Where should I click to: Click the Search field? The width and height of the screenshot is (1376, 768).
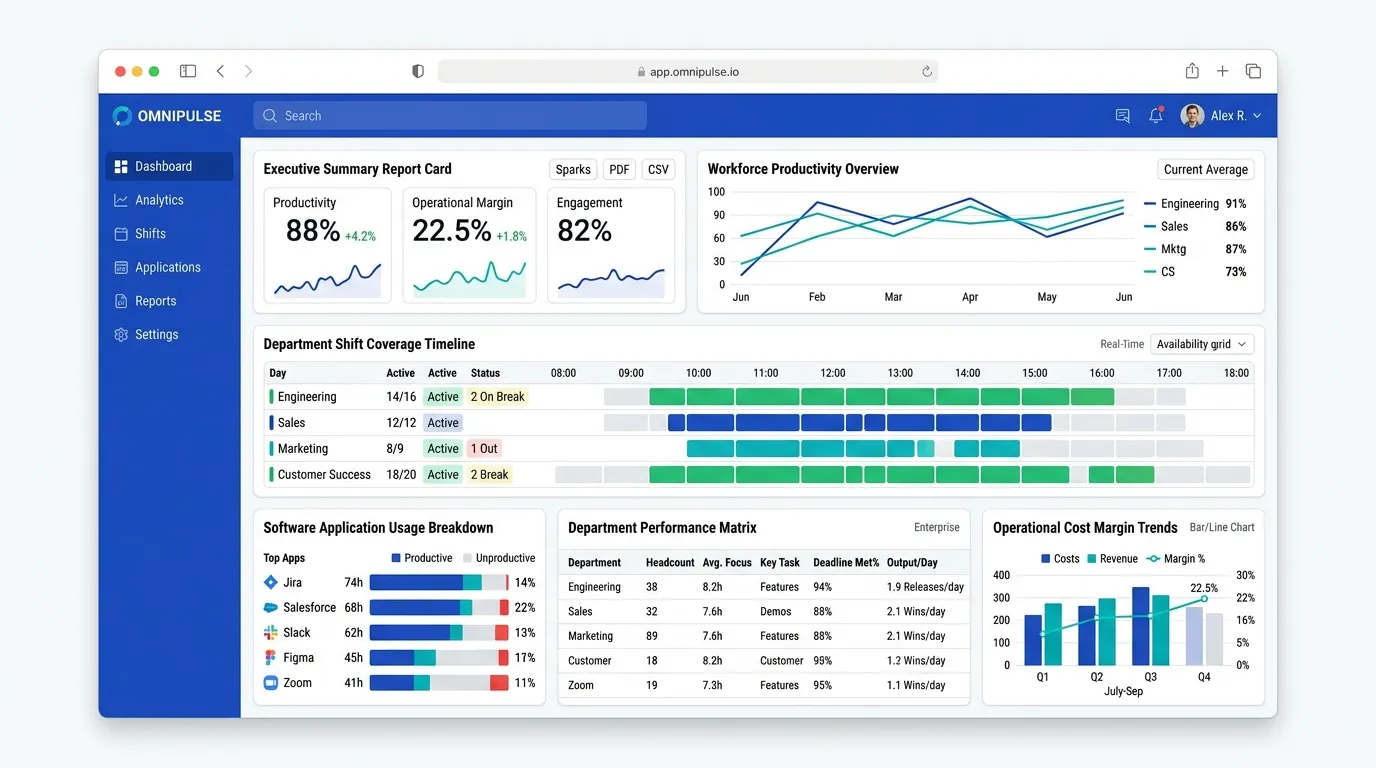point(450,116)
